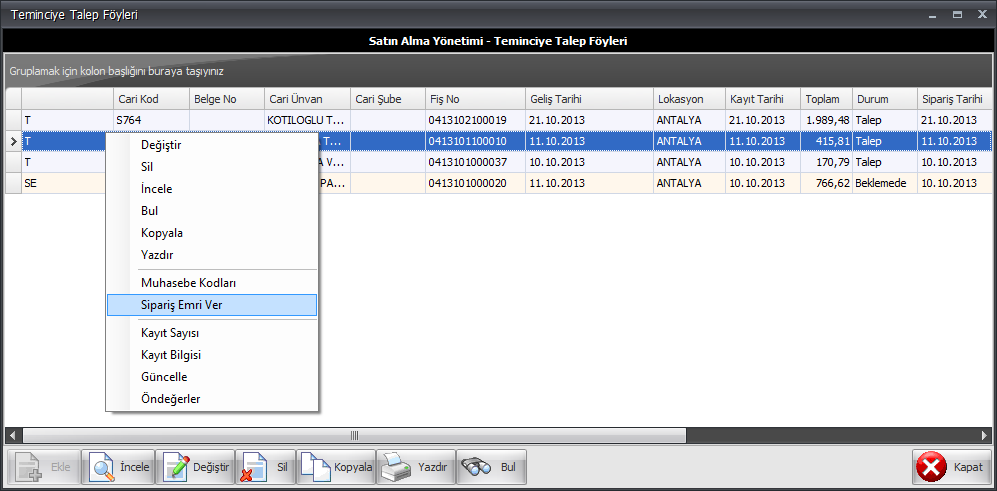
Task: Click the Kopyala copy toolbar button
Action: (336, 467)
